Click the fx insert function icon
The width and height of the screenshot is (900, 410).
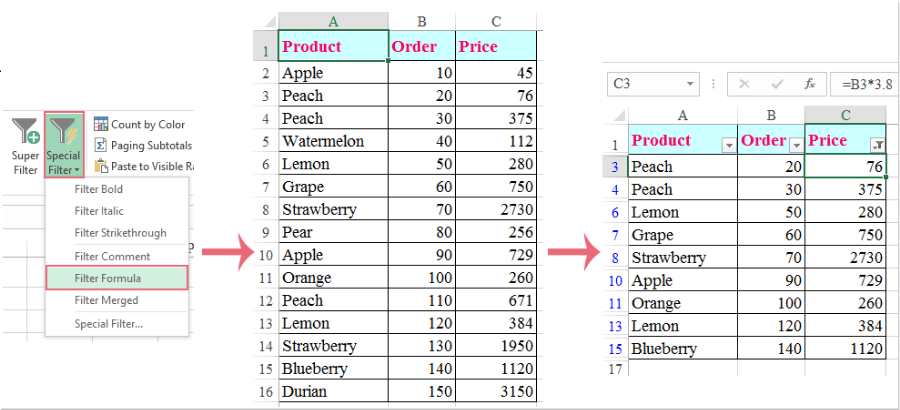pyautogui.click(x=810, y=84)
